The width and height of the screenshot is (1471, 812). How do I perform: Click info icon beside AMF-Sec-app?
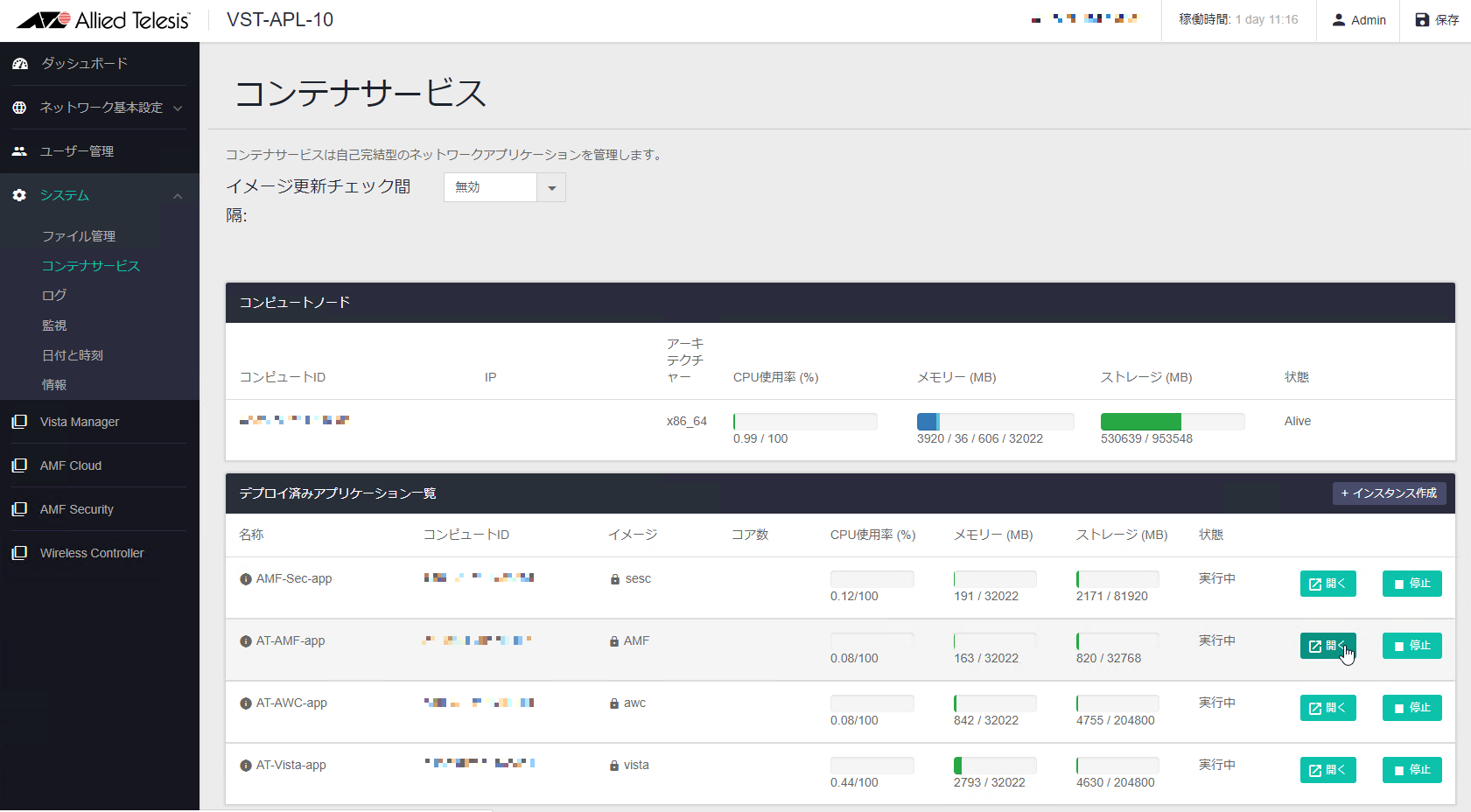pyautogui.click(x=246, y=579)
